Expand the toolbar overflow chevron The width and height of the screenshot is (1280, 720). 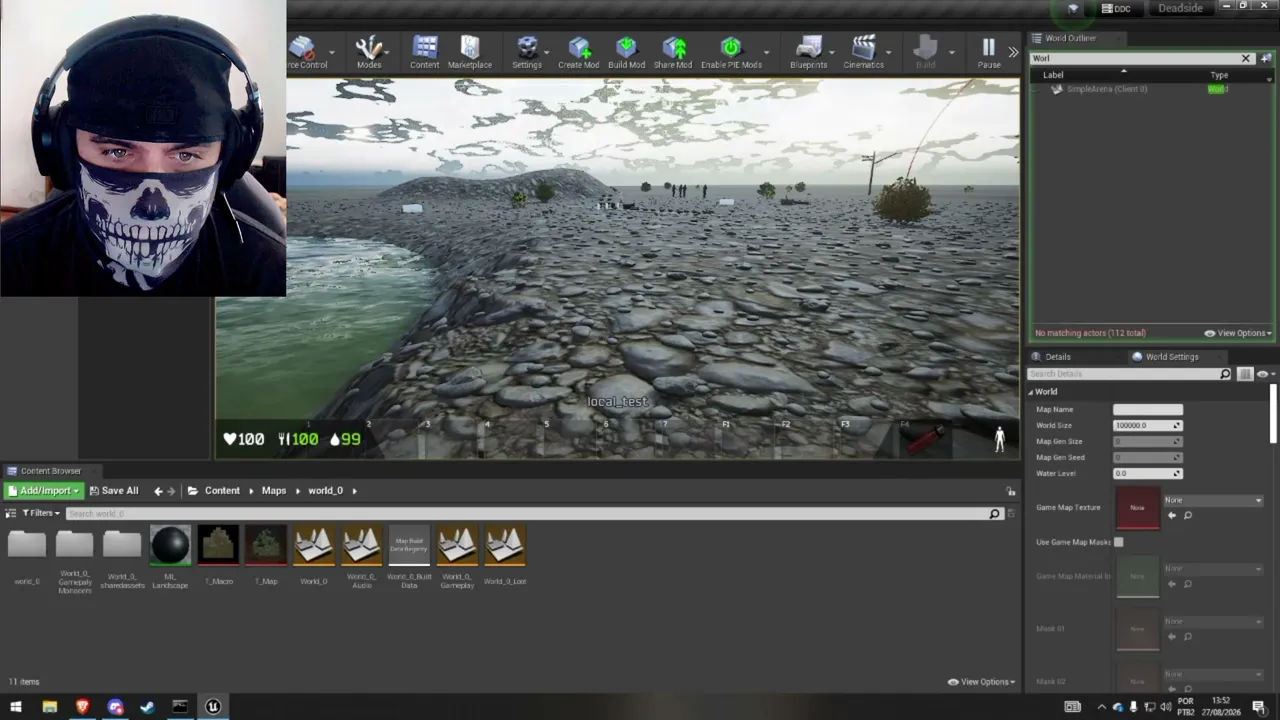point(1013,52)
